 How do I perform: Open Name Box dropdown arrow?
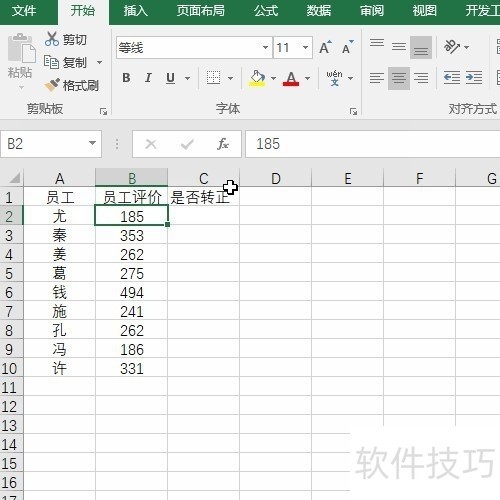tap(92, 143)
